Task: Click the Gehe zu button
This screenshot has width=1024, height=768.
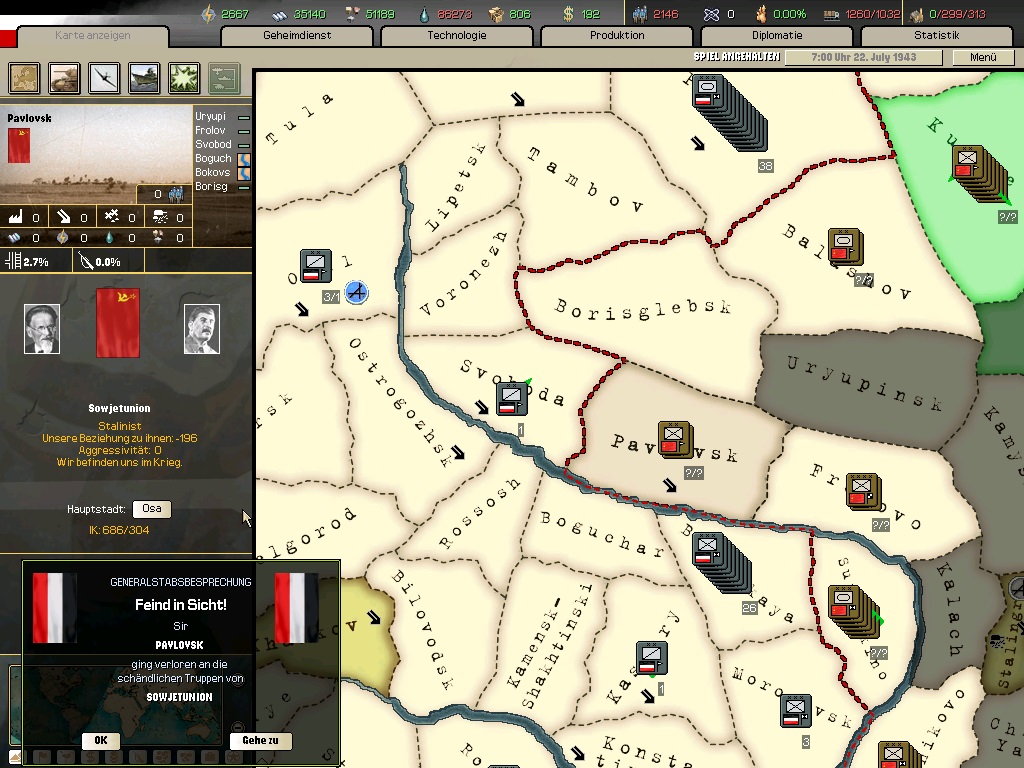Action: [260, 741]
